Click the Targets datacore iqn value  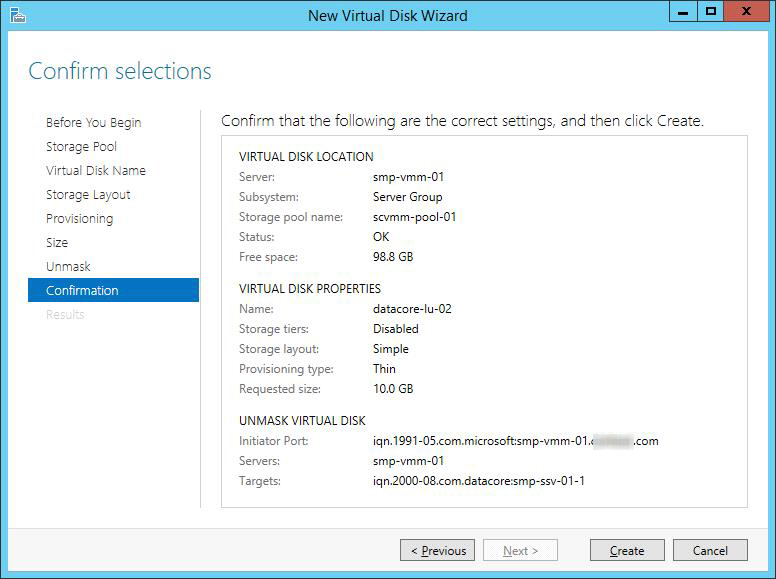point(478,481)
